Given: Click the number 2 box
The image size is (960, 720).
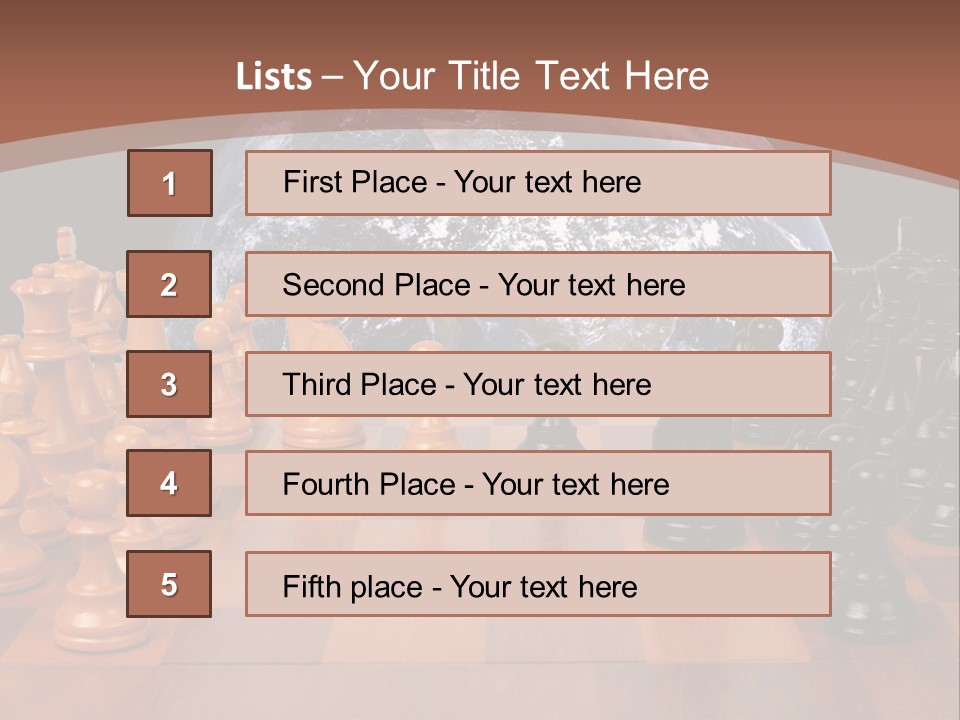Looking at the screenshot, I should [169, 284].
